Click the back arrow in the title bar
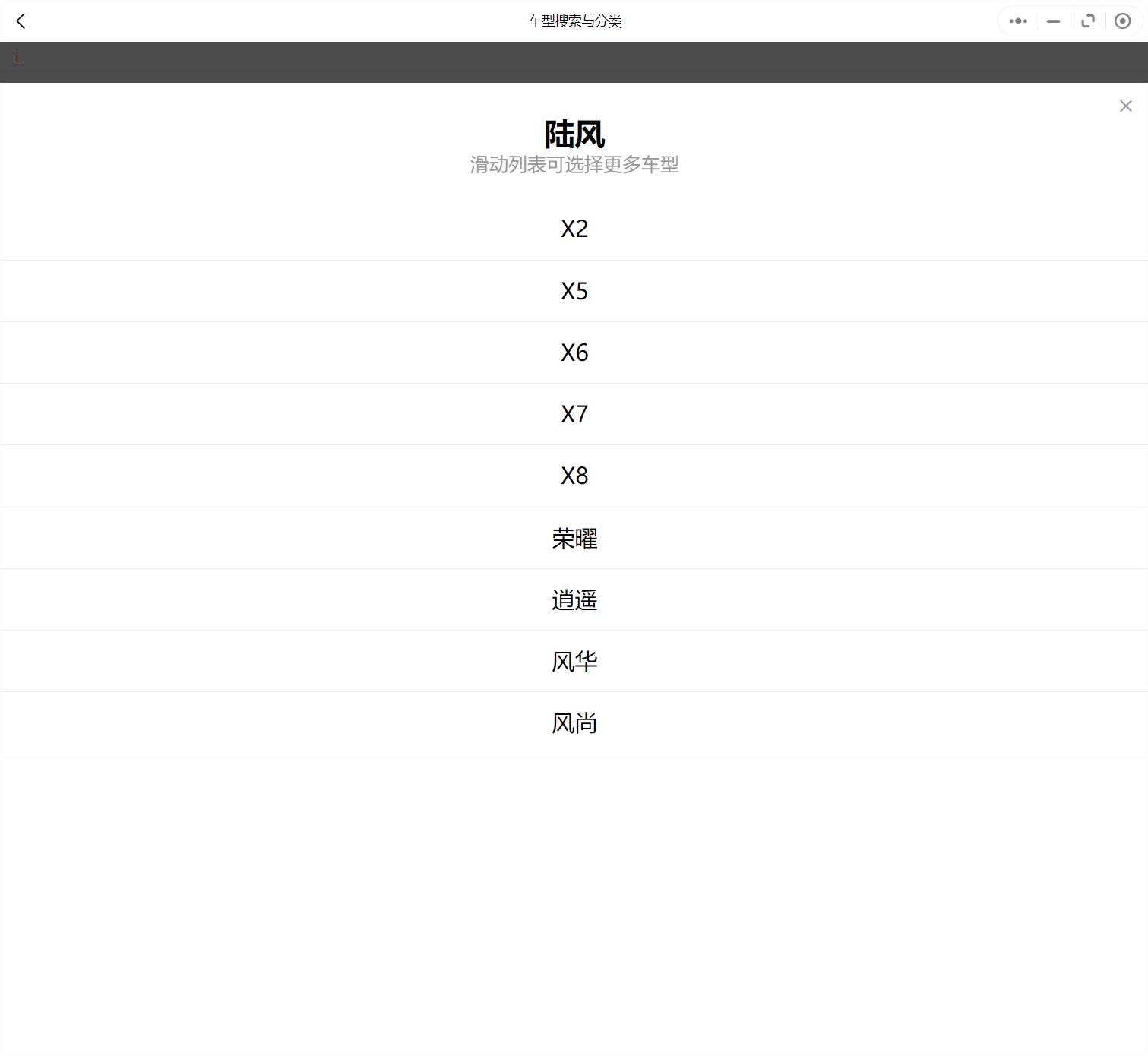1148x1056 pixels. [x=21, y=21]
